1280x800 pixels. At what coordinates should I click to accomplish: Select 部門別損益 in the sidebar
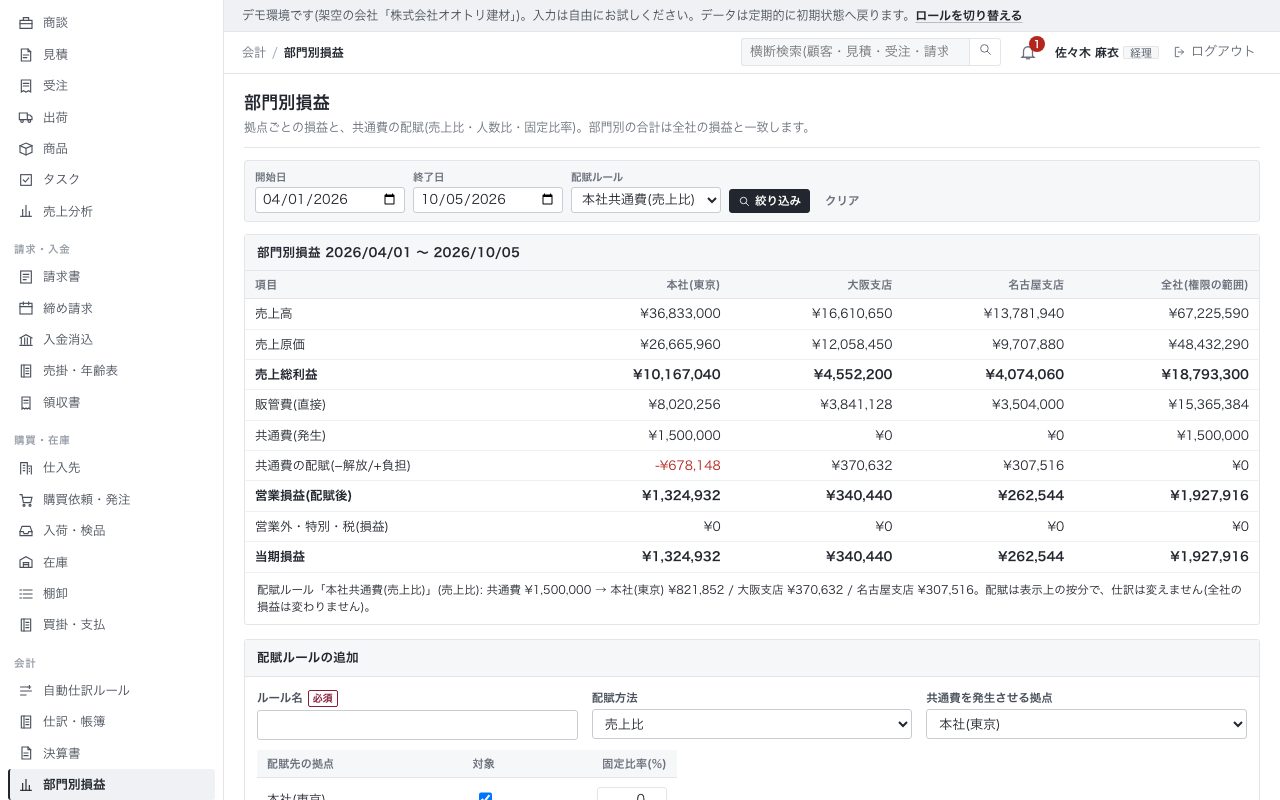point(111,784)
